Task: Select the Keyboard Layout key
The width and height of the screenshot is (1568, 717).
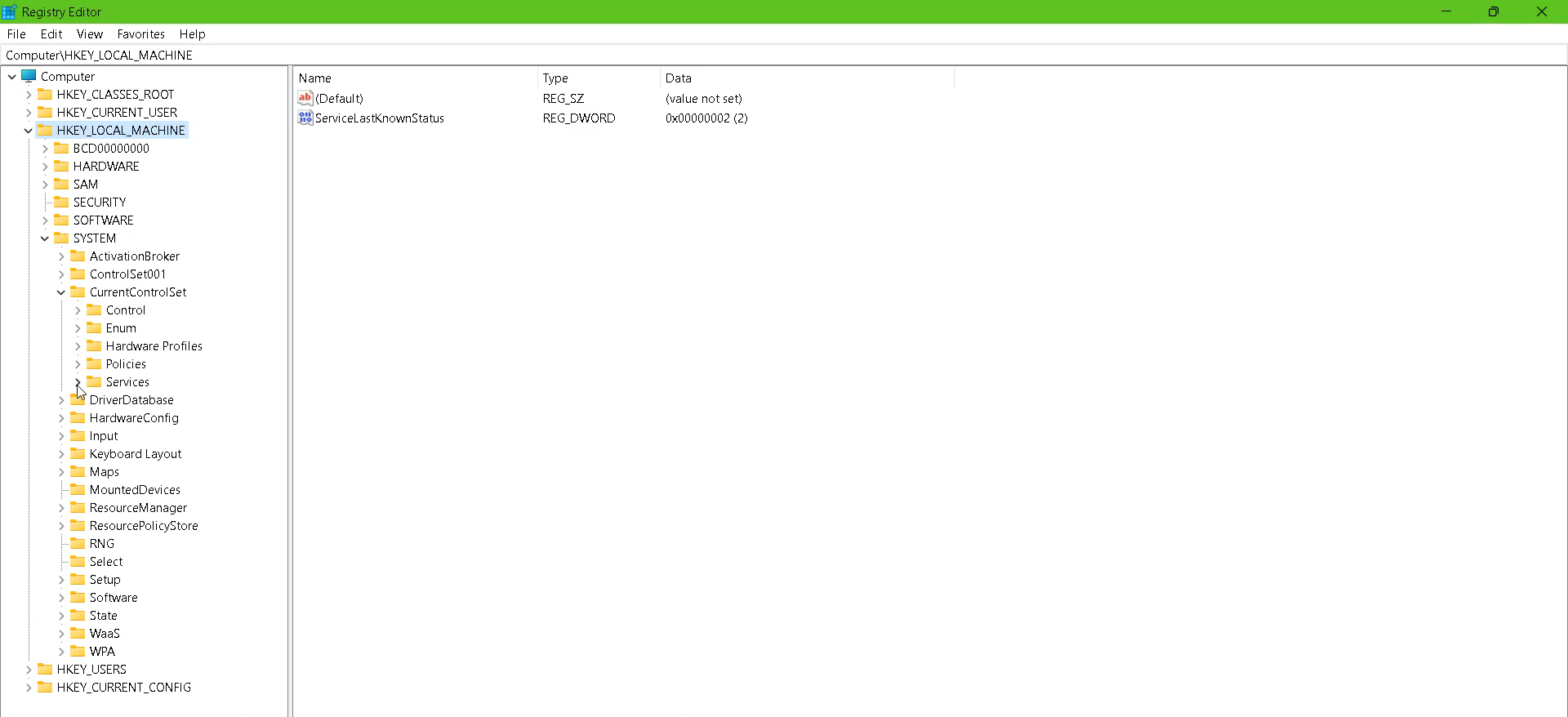Action: [x=136, y=454]
